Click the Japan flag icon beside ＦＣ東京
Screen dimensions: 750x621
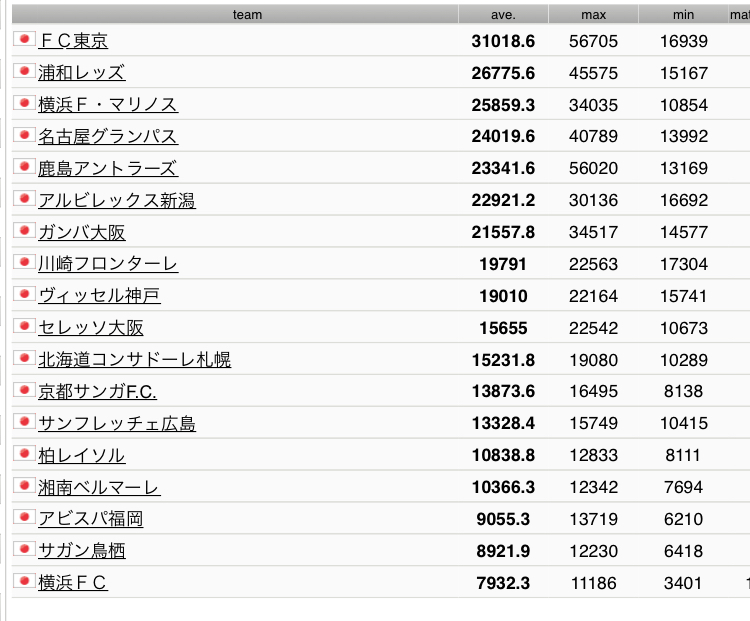(x=24, y=40)
